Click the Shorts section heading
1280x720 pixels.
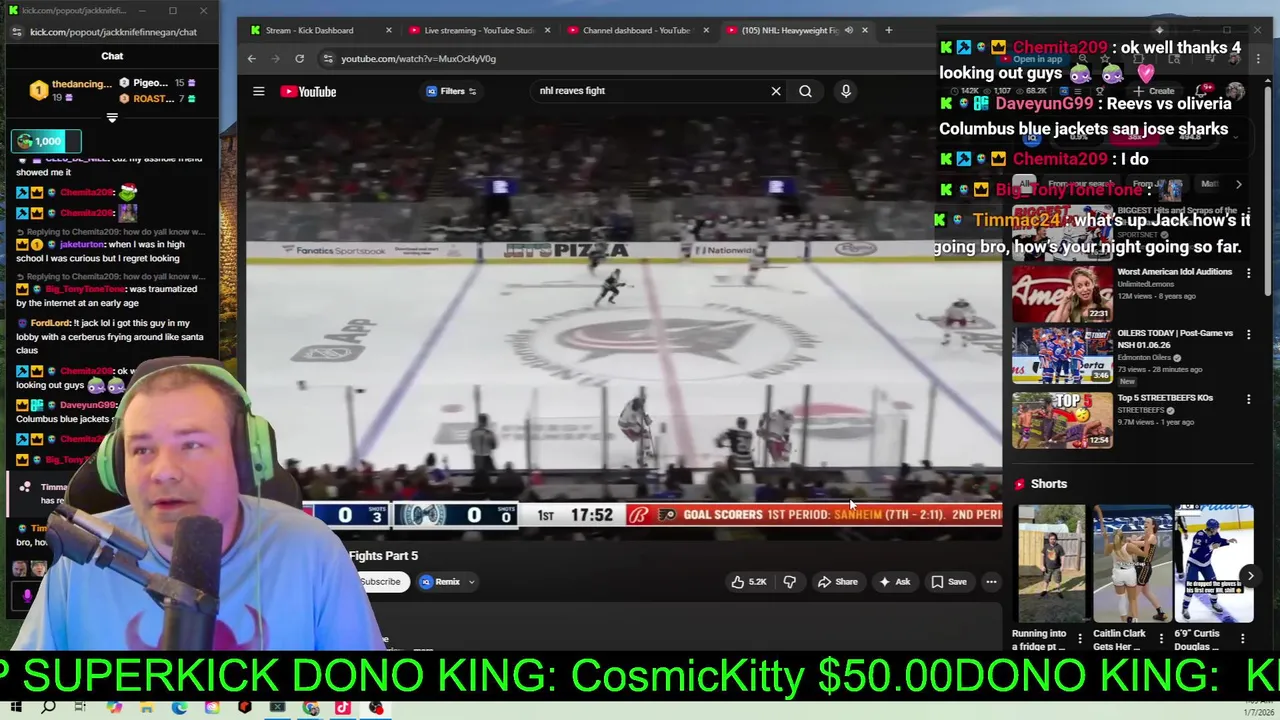click(1049, 484)
